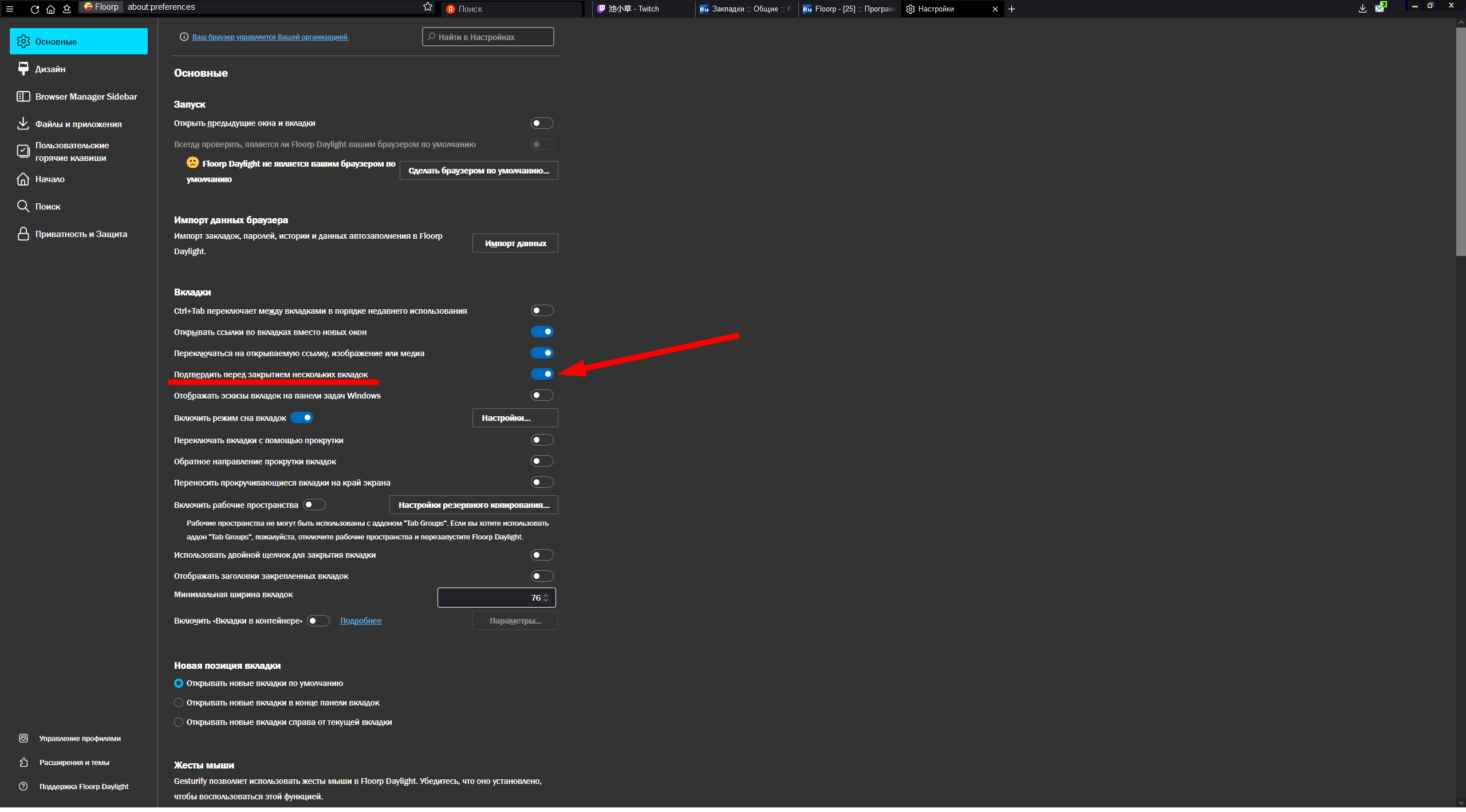Image resolution: width=1466 pixels, height=812 pixels.
Task: Go to the browser home page
Action: (50, 9)
